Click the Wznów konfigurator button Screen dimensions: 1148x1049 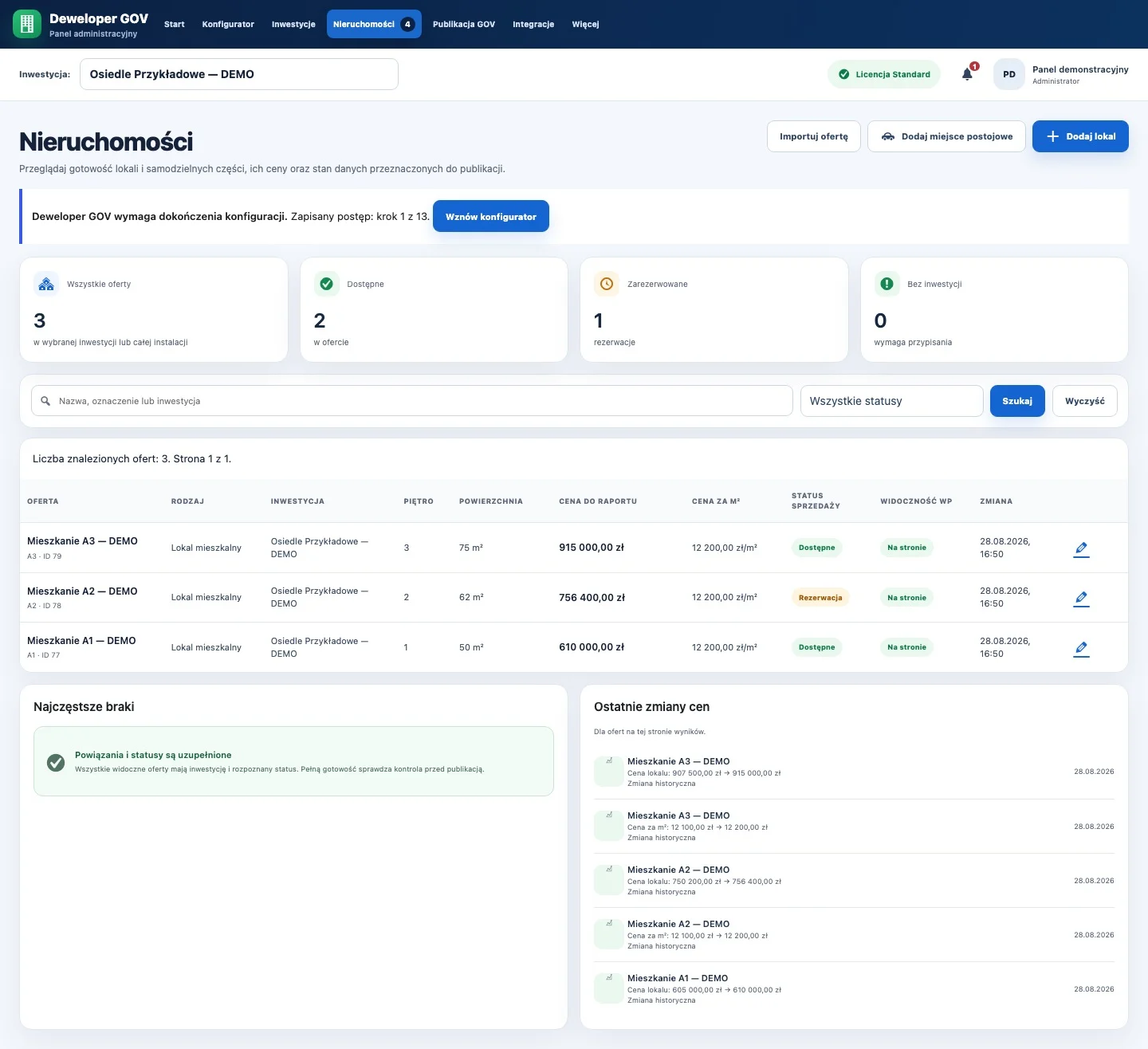point(491,216)
